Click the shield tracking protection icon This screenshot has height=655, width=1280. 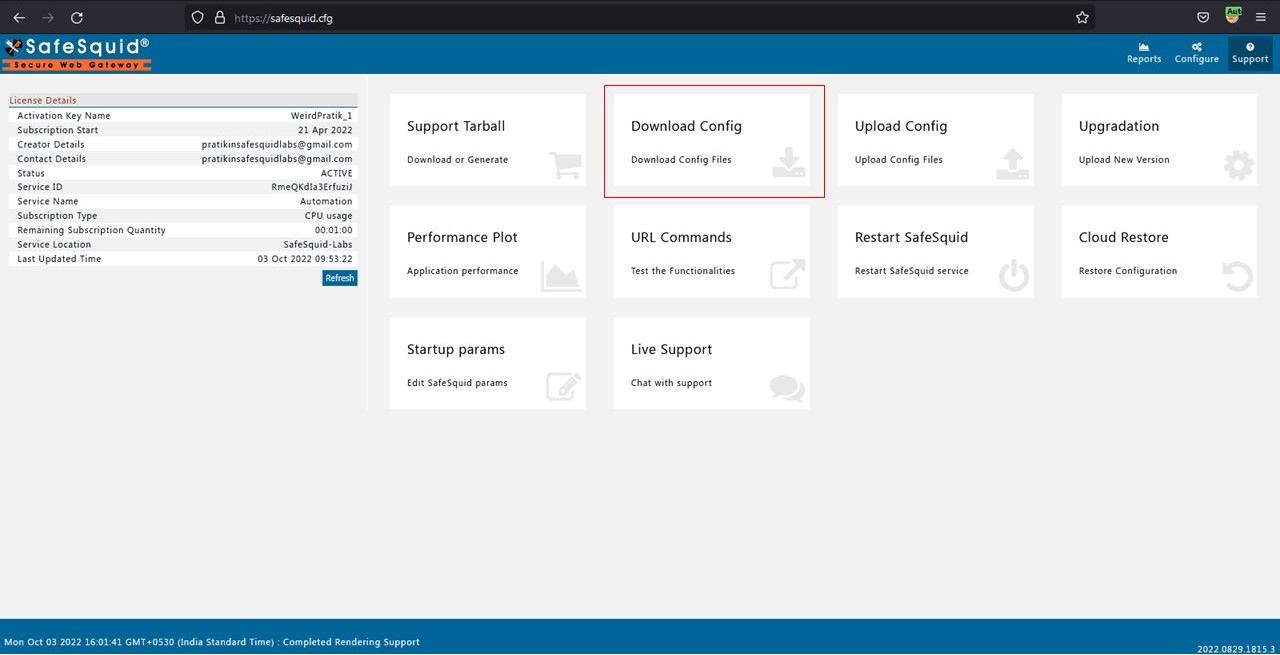pyautogui.click(x=197, y=17)
